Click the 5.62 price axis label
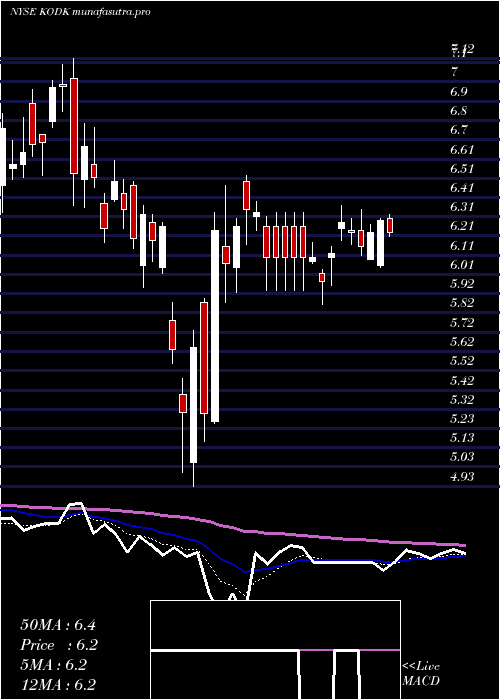The height and width of the screenshot is (700, 500). 461,342
